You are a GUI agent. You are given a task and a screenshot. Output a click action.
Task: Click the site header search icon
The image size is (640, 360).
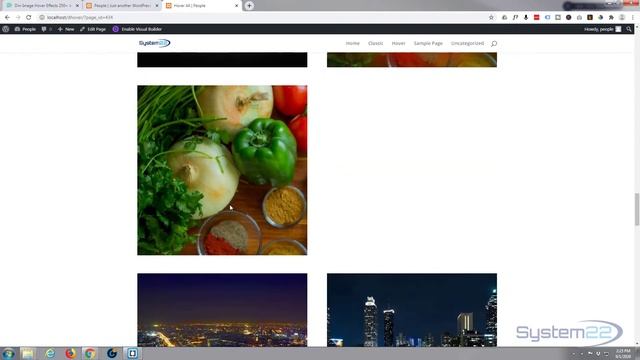(x=494, y=44)
